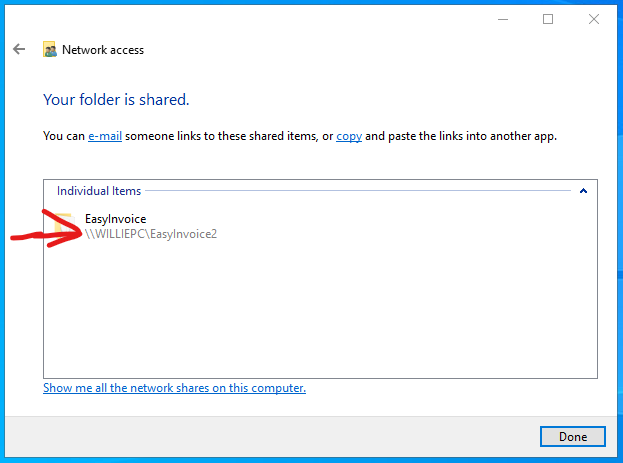623x463 pixels.
Task: Click the Individual Items group header
Action: click(99, 191)
